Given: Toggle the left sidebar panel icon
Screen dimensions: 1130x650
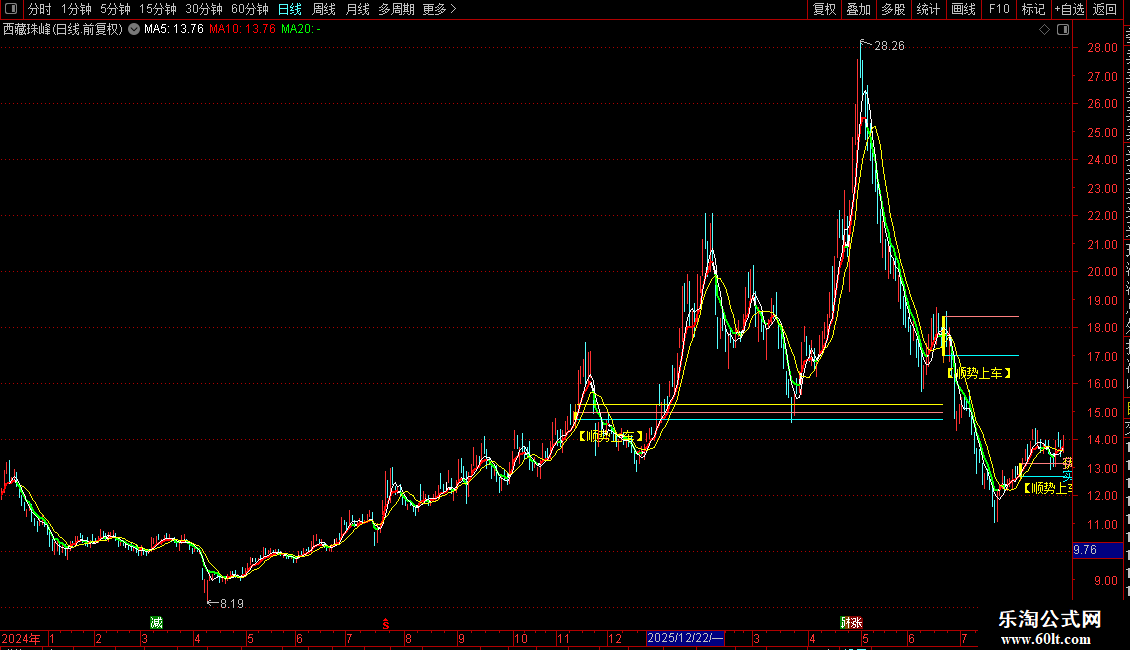Looking at the screenshot, I should [x=11, y=9].
